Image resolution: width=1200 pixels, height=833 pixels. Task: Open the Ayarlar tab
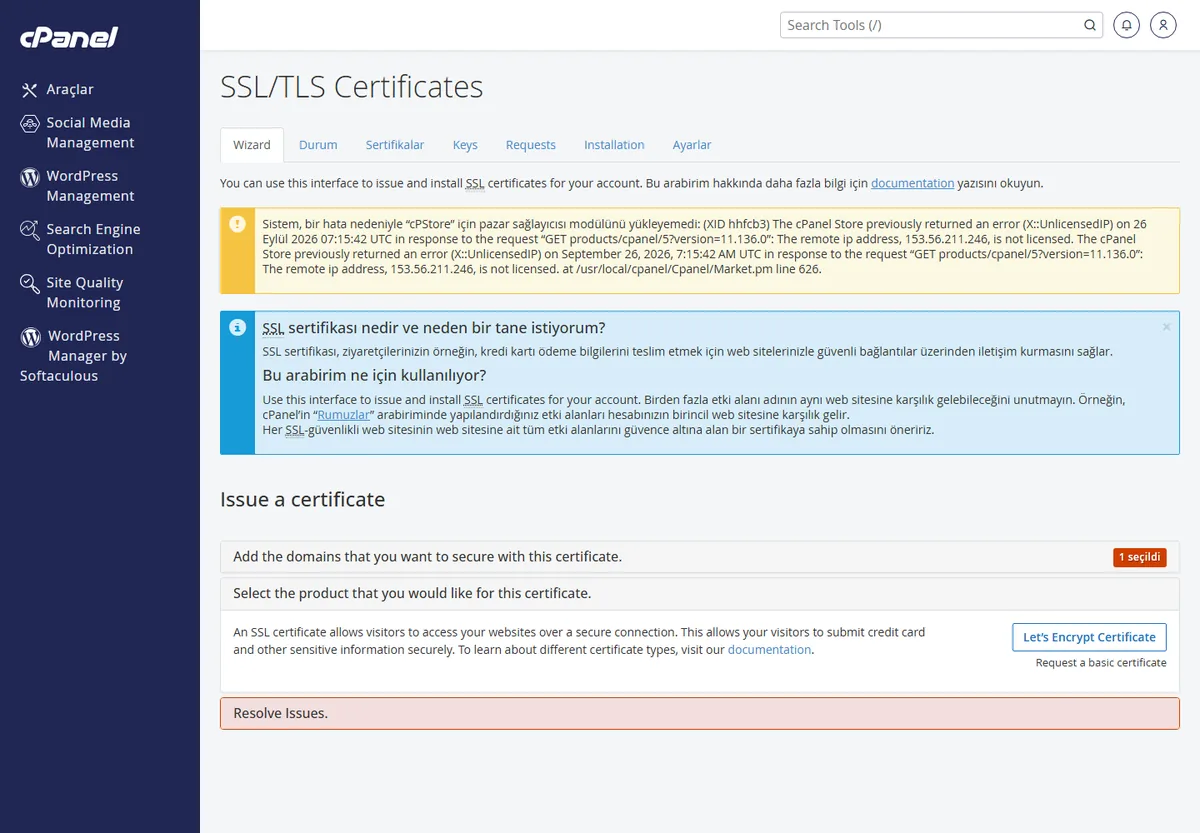[692, 145]
